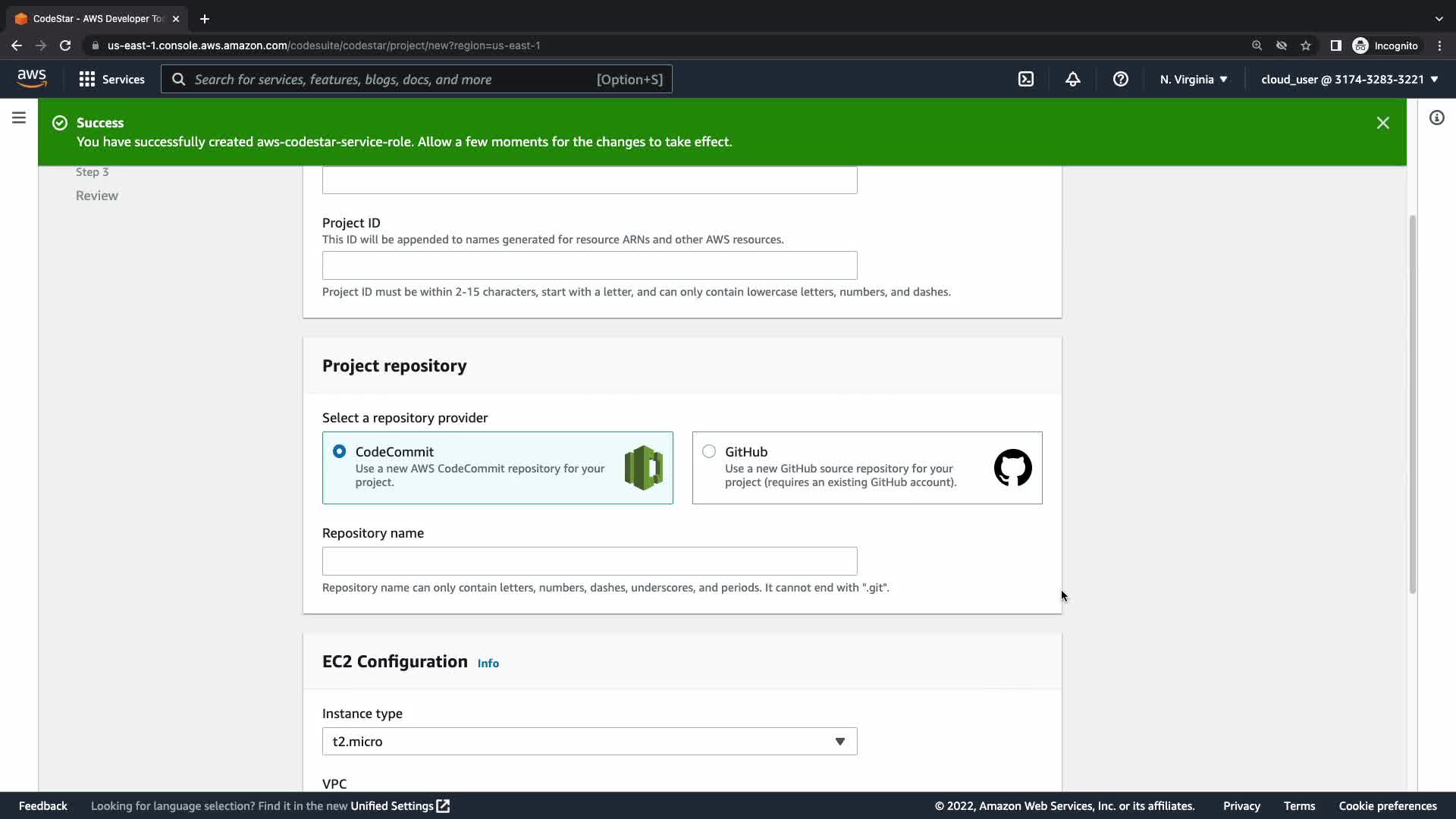Select the GitHub repository provider
Viewport: 1456px width, 819px height.
click(x=709, y=452)
